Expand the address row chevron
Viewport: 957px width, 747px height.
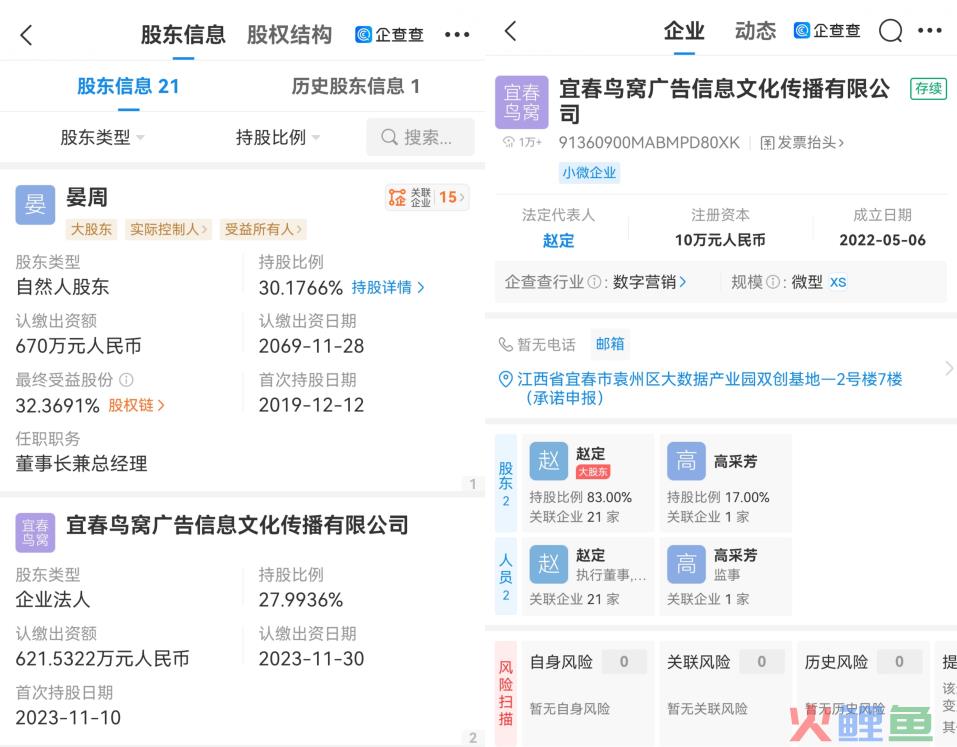[x=948, y=368]
